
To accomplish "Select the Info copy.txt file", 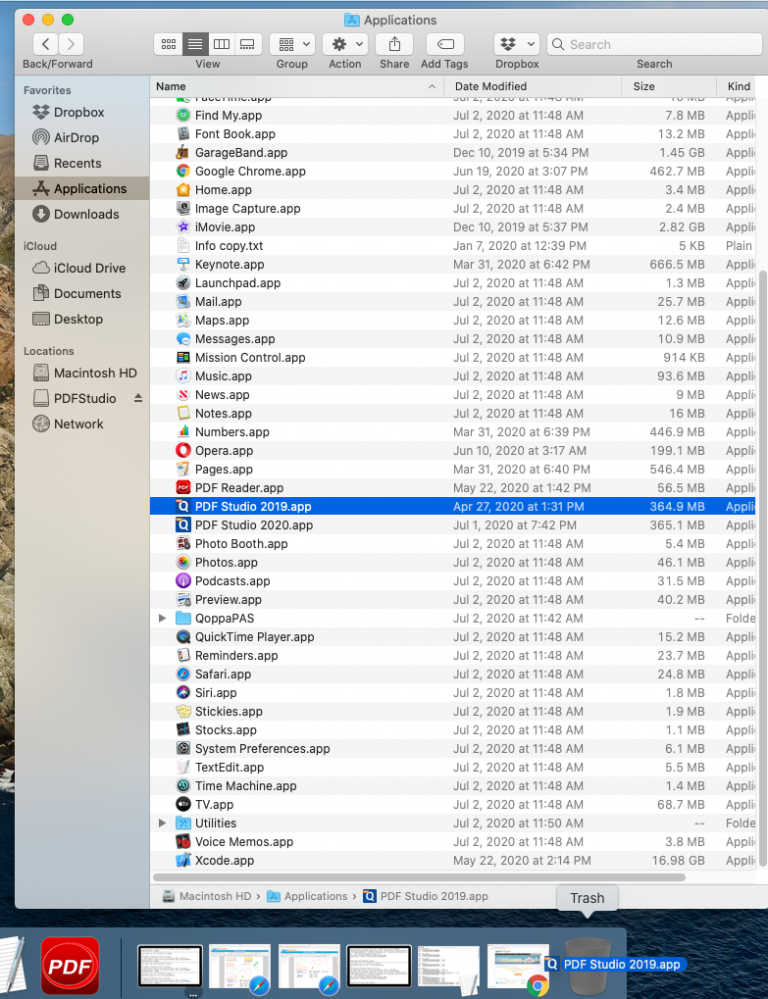I will [453, 245].
